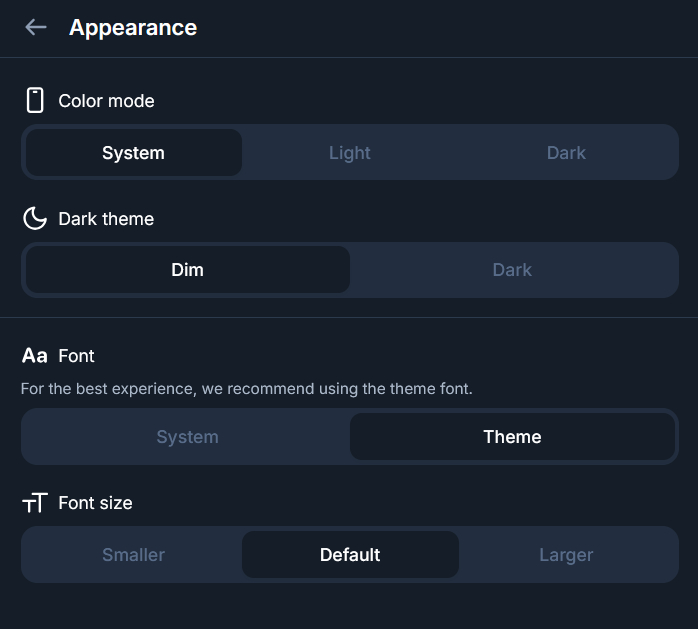Click the phone icon beside Color mode
This screenshot has width=698, height=629.
(x=35, y=100)
